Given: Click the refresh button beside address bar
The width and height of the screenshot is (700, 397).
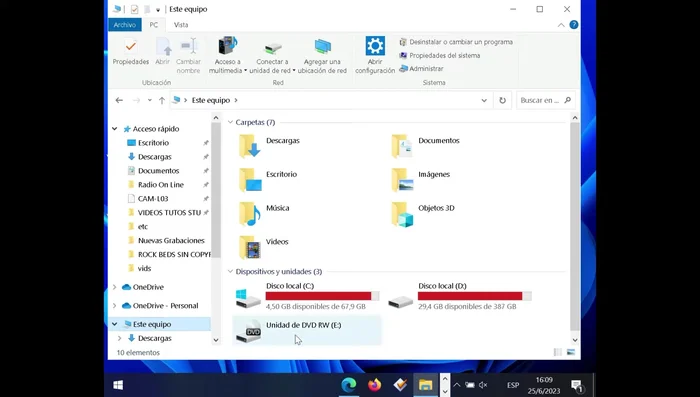Looking at the screenshot, I should click(x=502, y=100).
